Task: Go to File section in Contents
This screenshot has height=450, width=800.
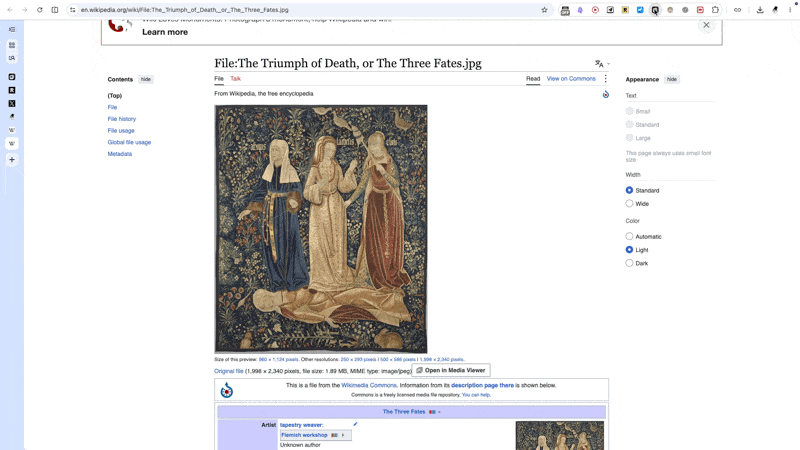Action: click(112, 108)
